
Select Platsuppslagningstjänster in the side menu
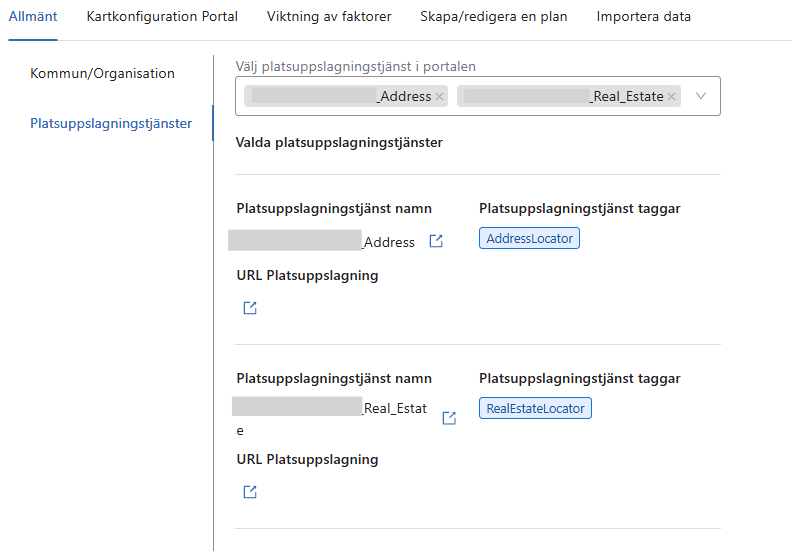click(x=111, y=124)
